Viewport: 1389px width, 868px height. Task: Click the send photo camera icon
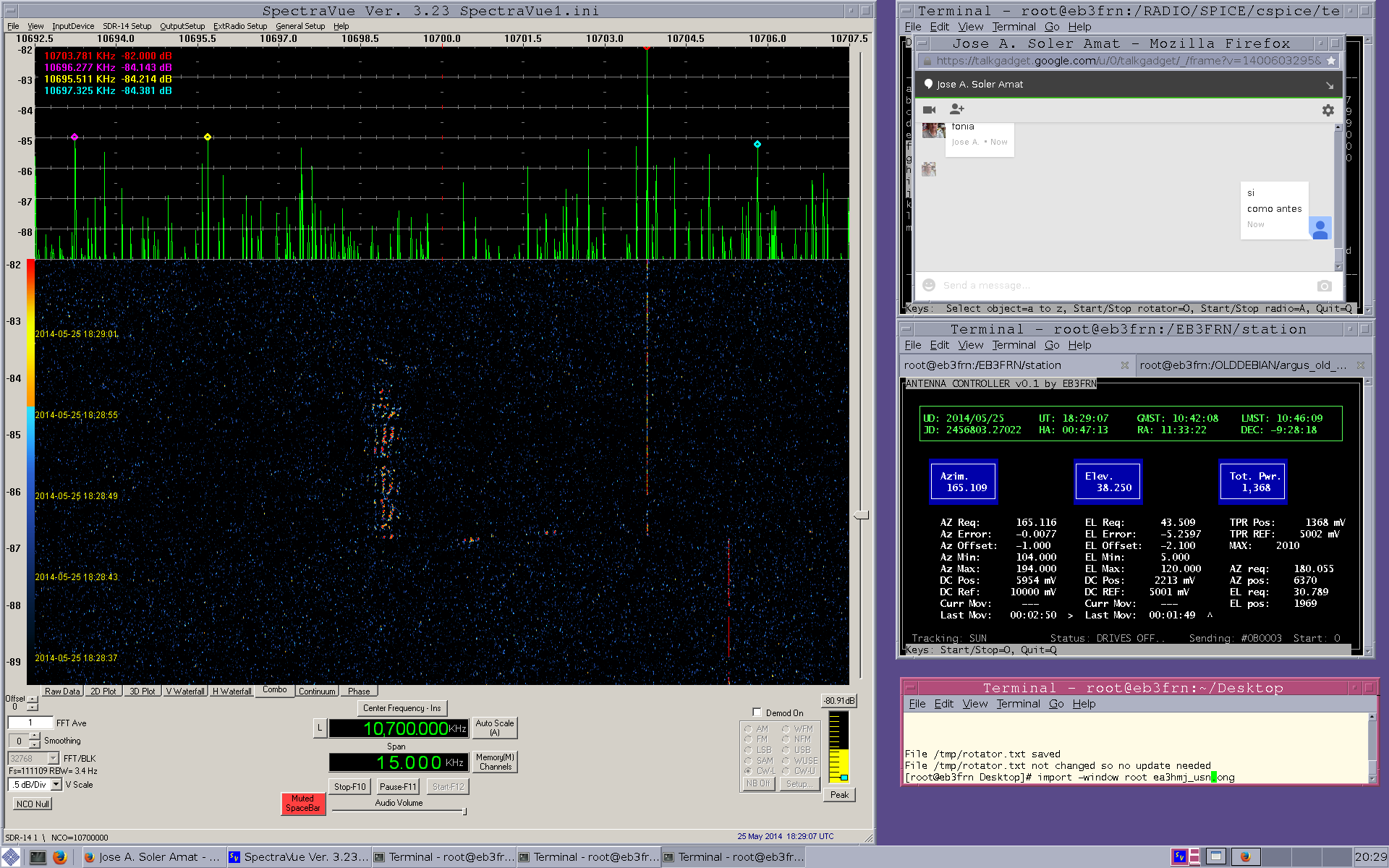[x=1324, y=286]
